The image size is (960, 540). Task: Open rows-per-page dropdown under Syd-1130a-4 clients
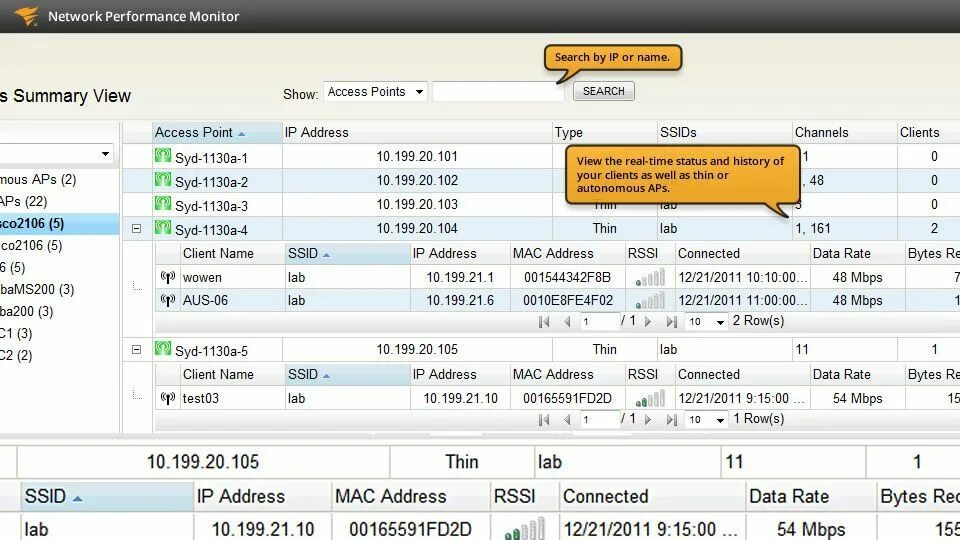707,321
